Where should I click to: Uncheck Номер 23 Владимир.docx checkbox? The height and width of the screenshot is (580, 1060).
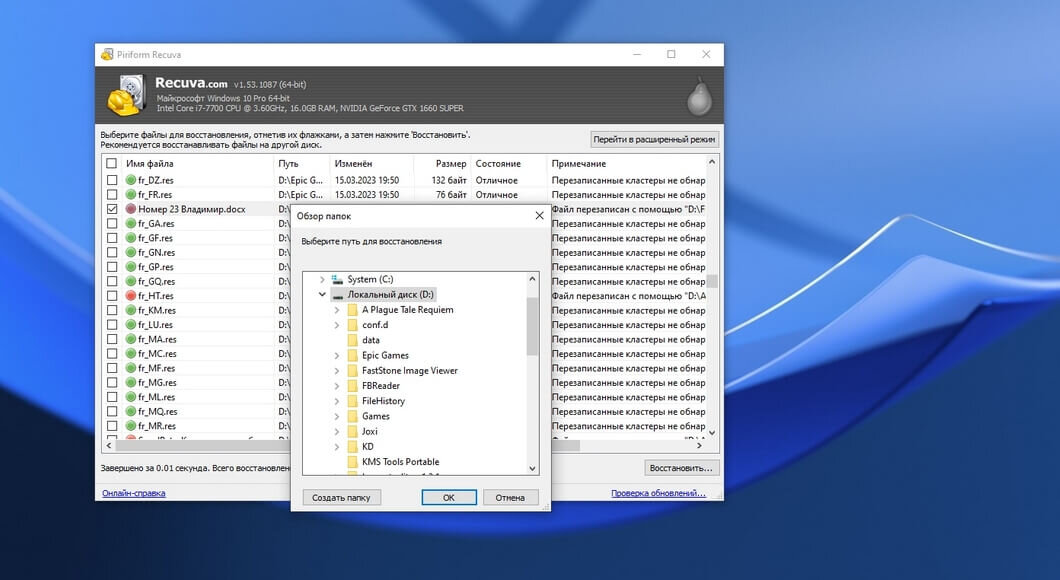pyautogui.click(x=112, y=210)
